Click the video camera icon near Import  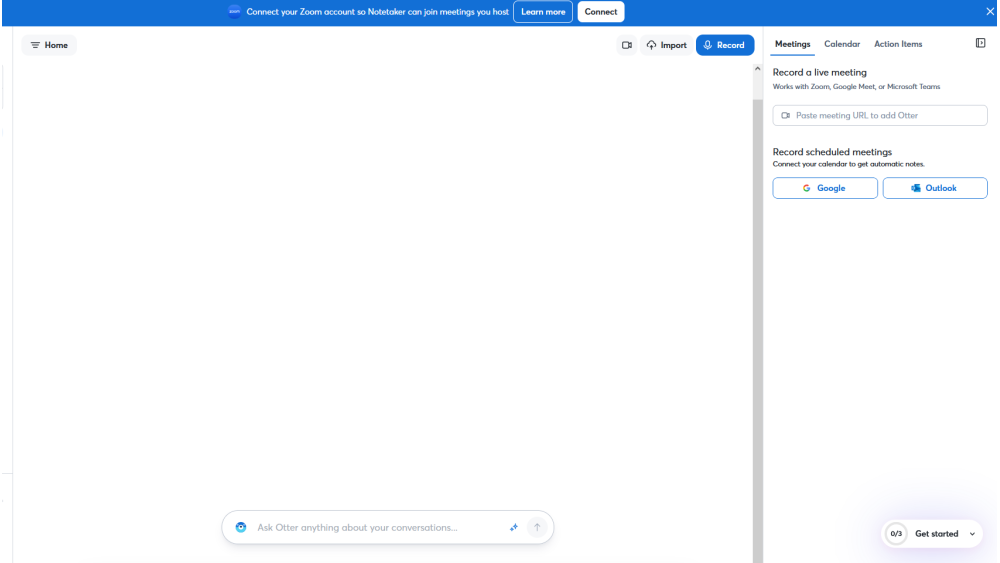[627, 45]
